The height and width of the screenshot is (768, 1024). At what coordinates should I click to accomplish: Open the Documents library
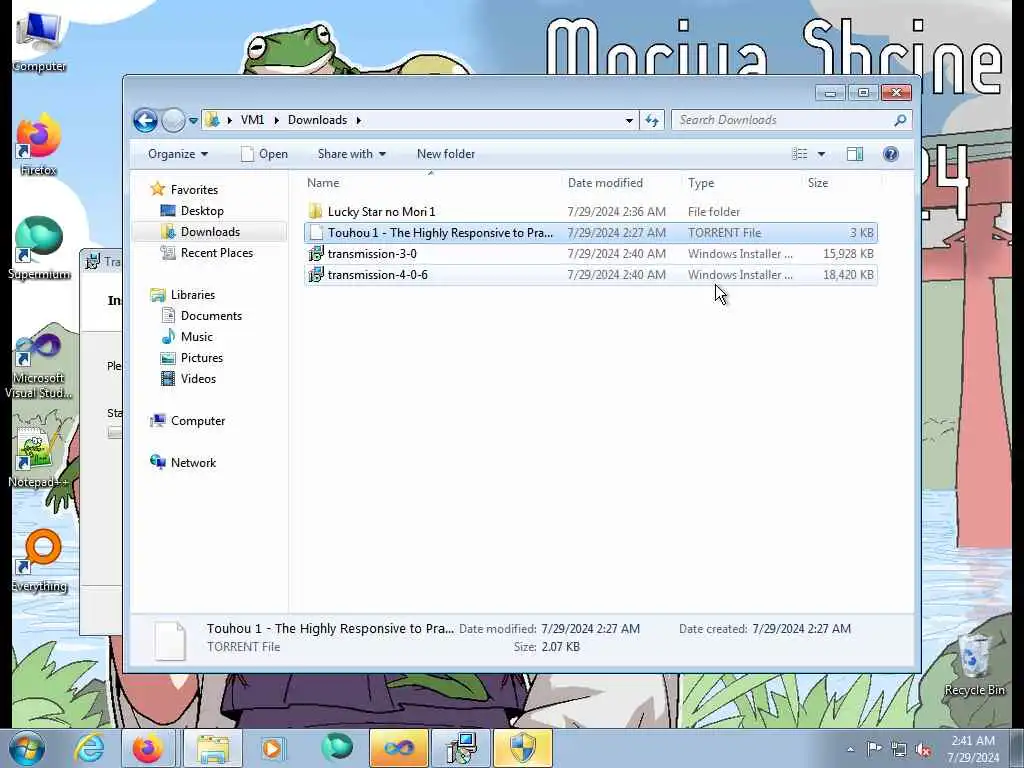pyautogui.click(x=211, y=315)
